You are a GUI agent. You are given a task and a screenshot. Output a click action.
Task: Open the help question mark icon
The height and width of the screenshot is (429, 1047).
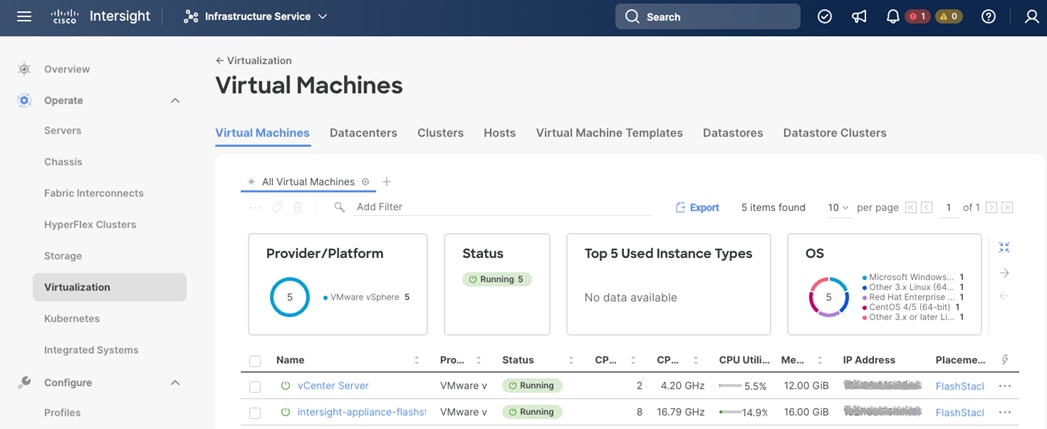coord(989,17)
